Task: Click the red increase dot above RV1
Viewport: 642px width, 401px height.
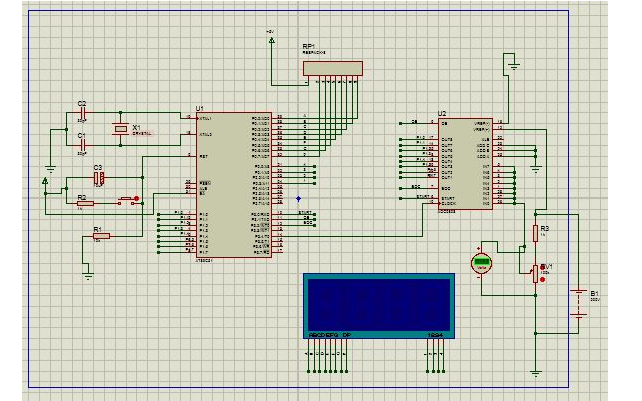Action: [x=543, y=267]
